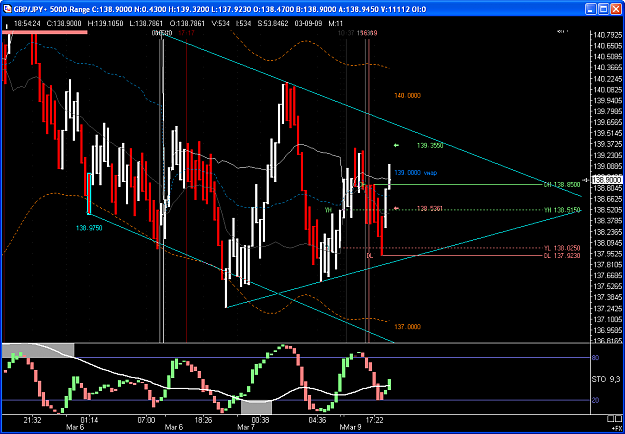
Task: Click the orange 137.0000 band label
Action: point(407,327)
